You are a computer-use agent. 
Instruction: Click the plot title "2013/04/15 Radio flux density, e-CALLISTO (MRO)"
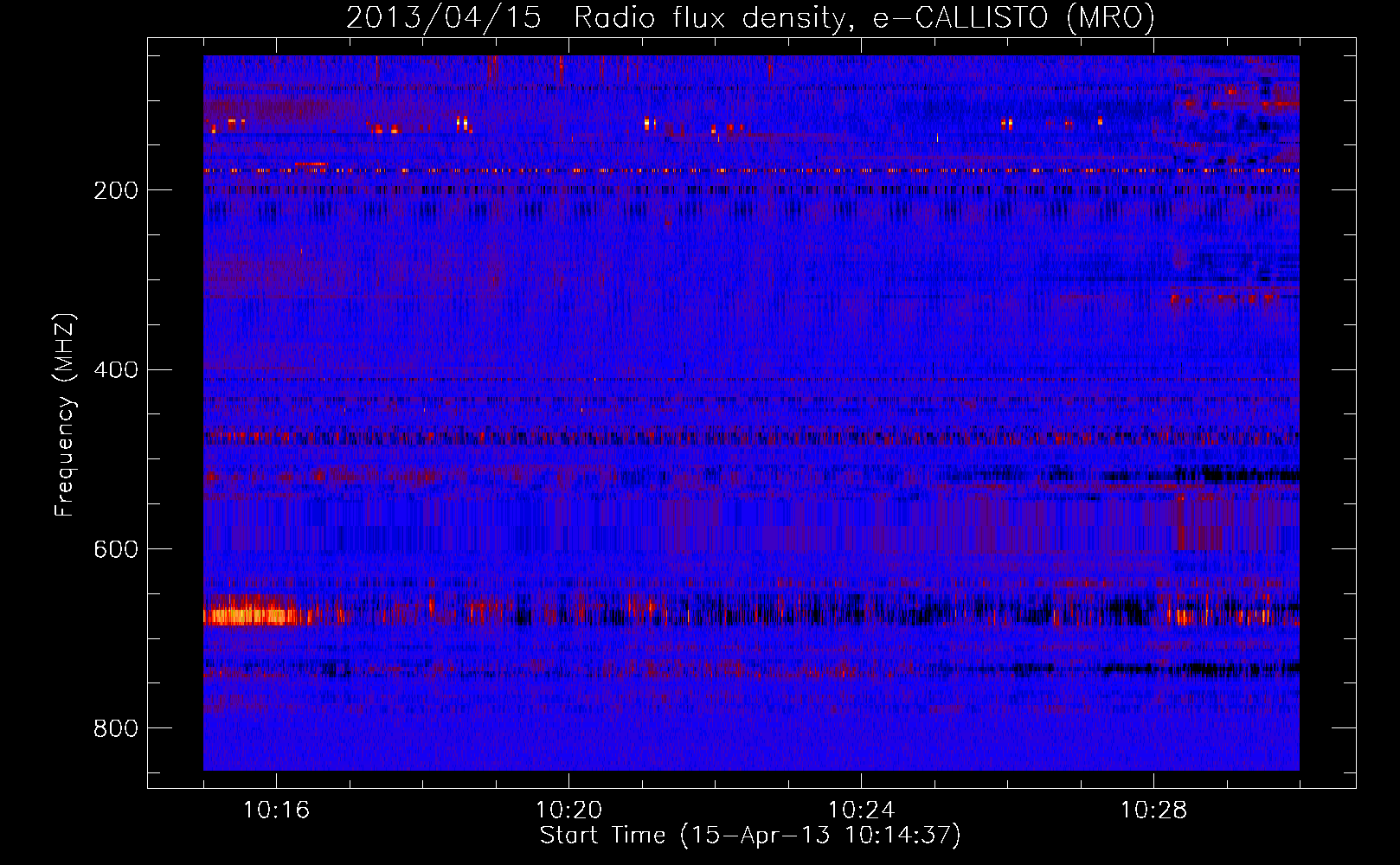750,17
